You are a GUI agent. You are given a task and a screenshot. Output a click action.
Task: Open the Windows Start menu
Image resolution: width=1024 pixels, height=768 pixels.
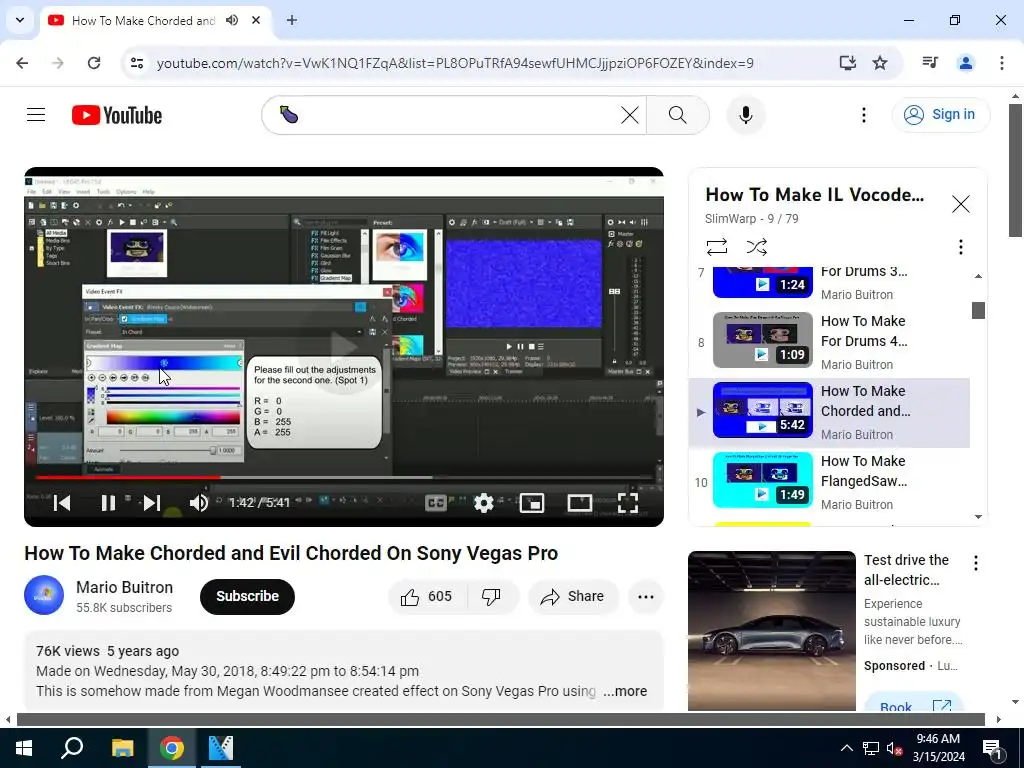[24, 748]
